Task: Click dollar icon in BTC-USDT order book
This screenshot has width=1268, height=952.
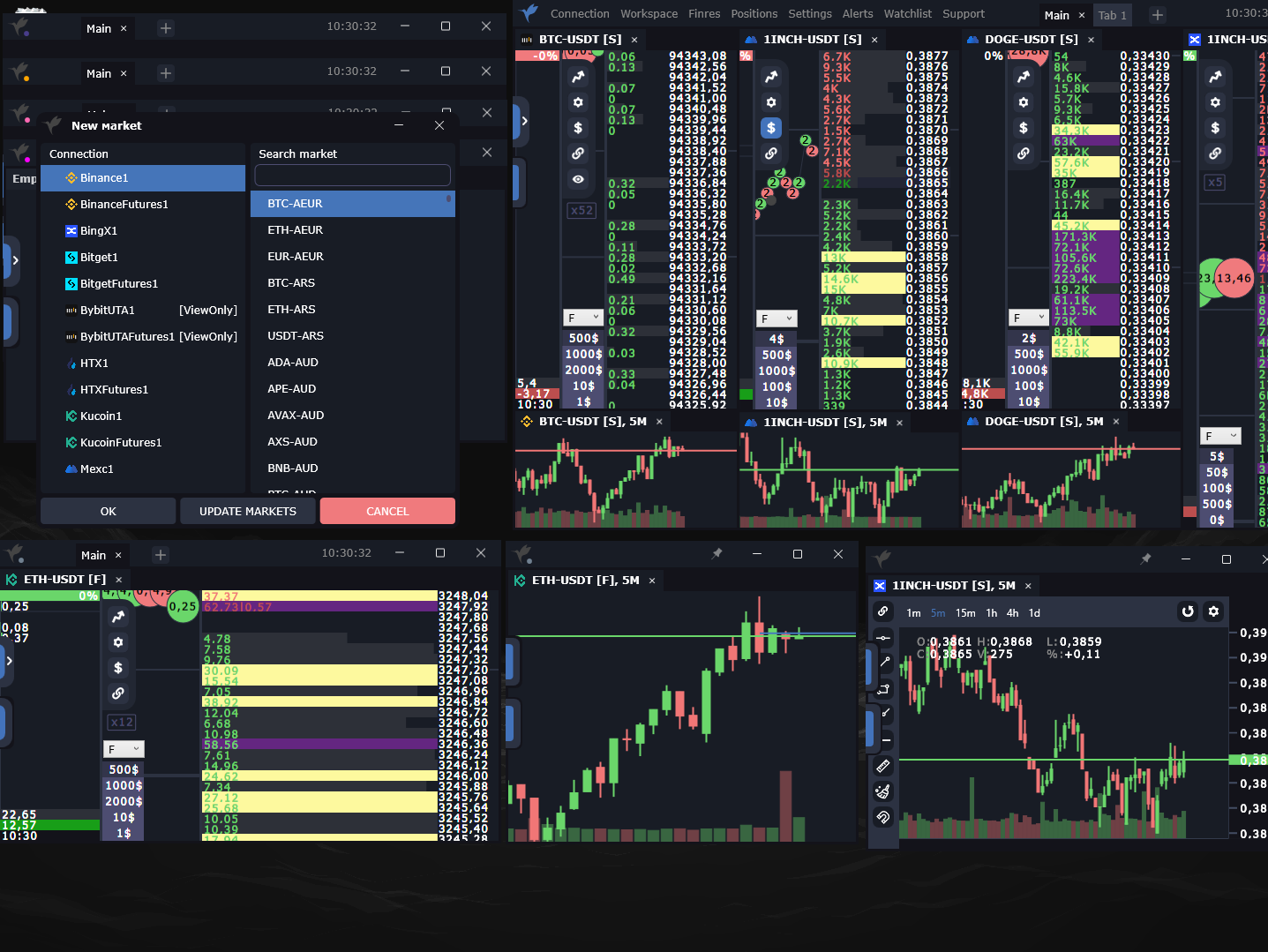Action: 578,128
